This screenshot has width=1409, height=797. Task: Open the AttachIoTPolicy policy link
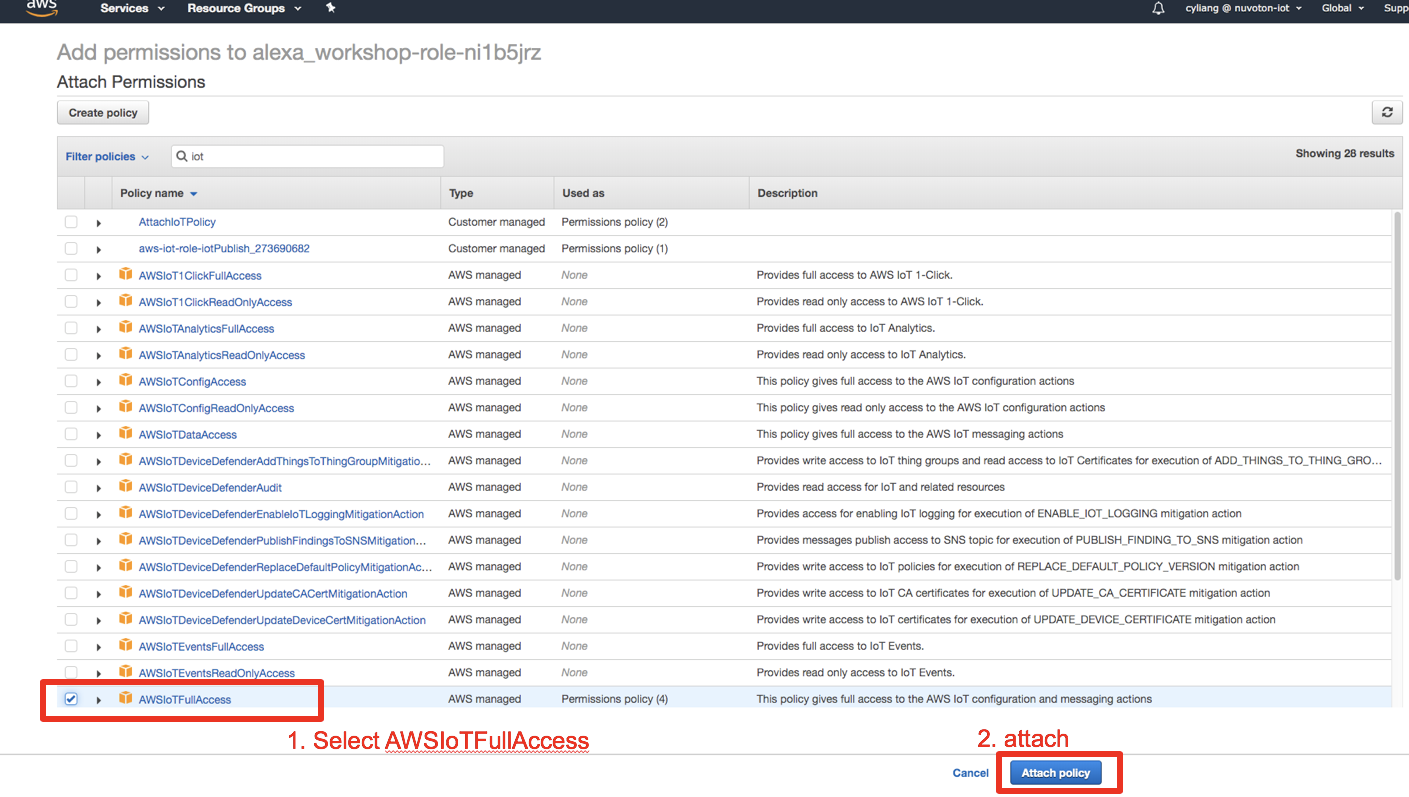coord(177,222)
